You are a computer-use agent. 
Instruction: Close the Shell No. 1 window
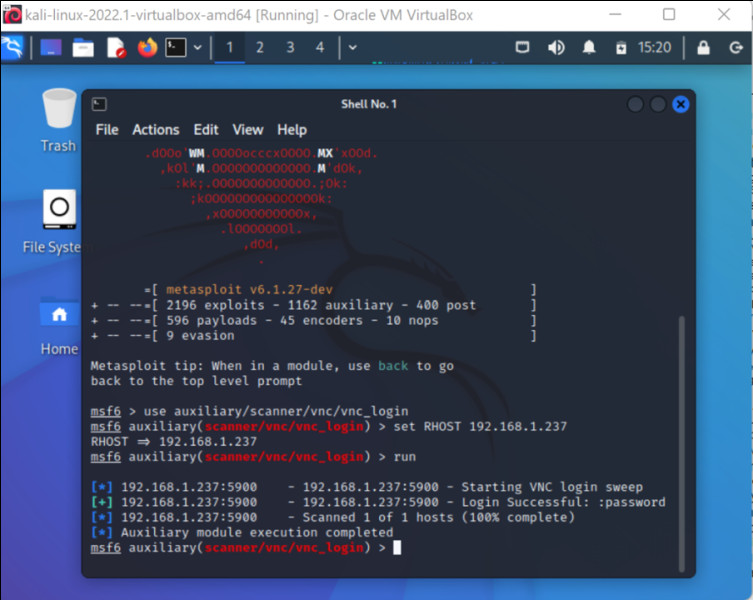click(680, 104)
